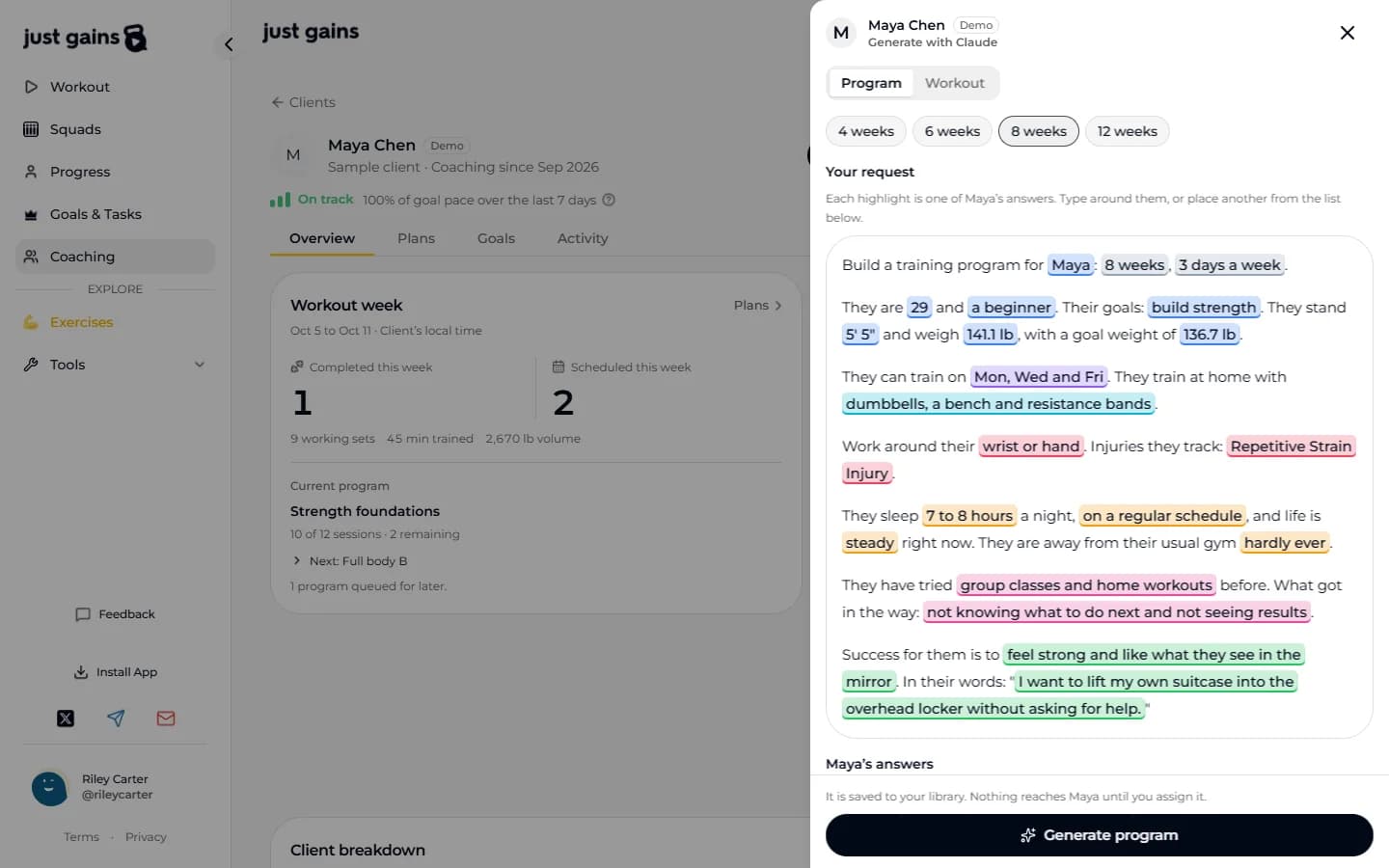Open the X social icon
This screenshot has width=1389, height=868.
point(66,719)
